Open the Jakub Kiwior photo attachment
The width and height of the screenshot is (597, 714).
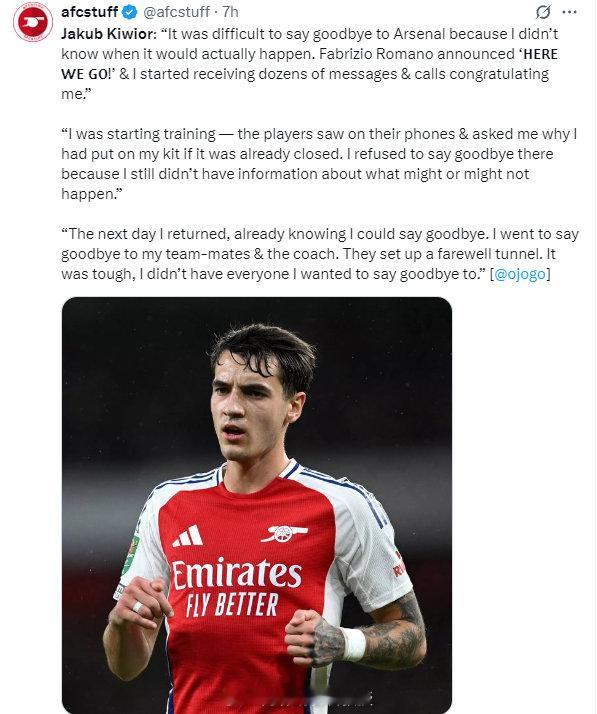257,505
